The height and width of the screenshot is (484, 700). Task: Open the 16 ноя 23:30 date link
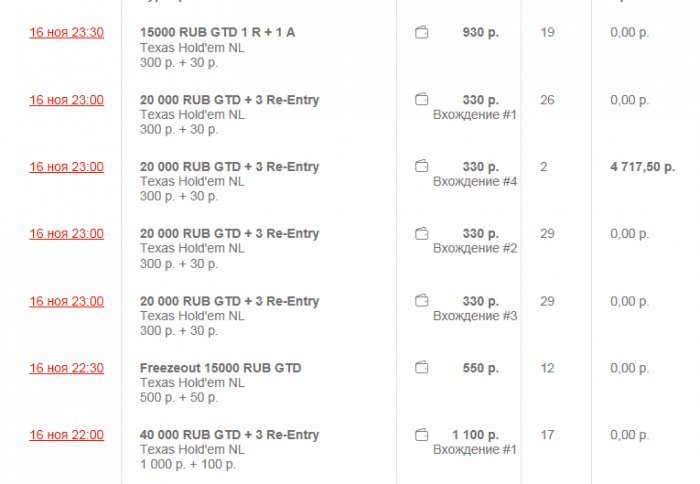click(66, 33)
